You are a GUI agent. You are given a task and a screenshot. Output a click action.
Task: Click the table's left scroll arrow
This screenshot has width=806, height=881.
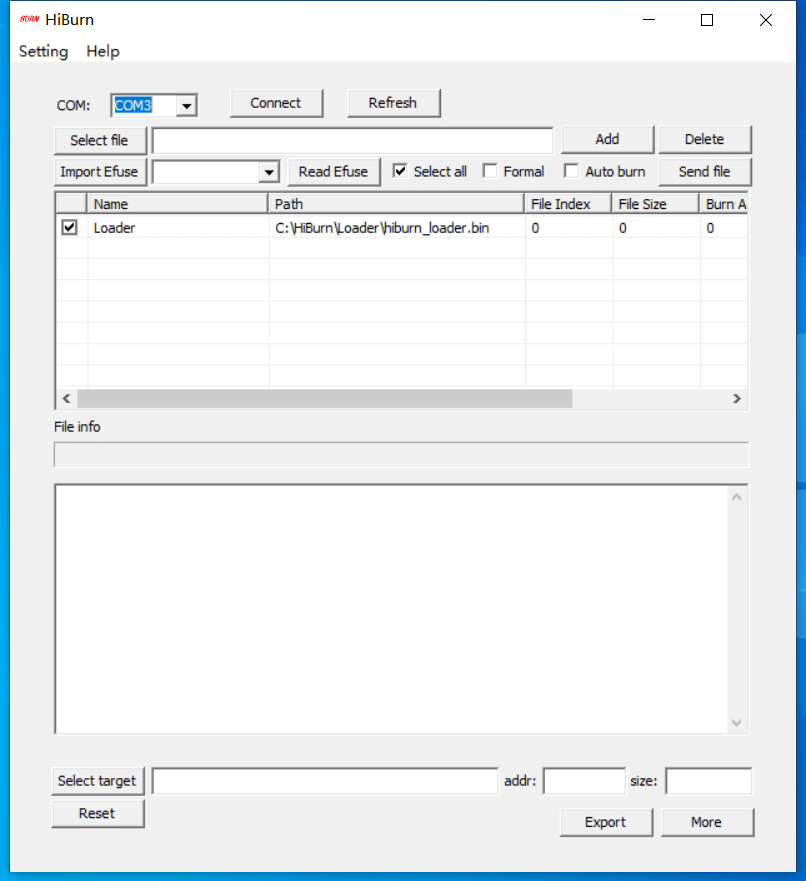pos(66,398)
